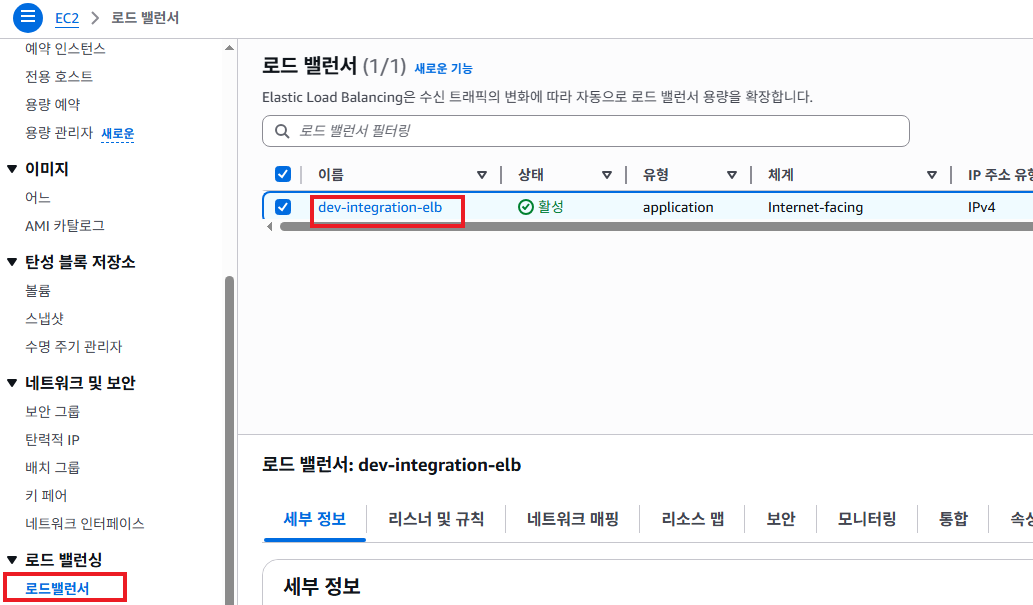Open 어느 under 이미지
The image size is (1033, 605).
(x=38, y=198)
